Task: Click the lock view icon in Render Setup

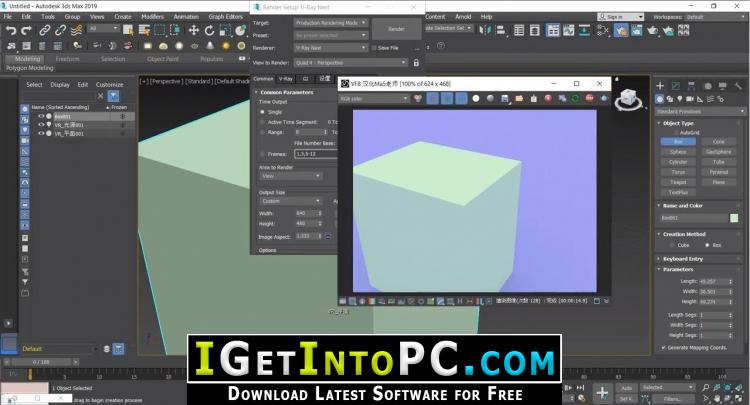Action: point(416,63)
